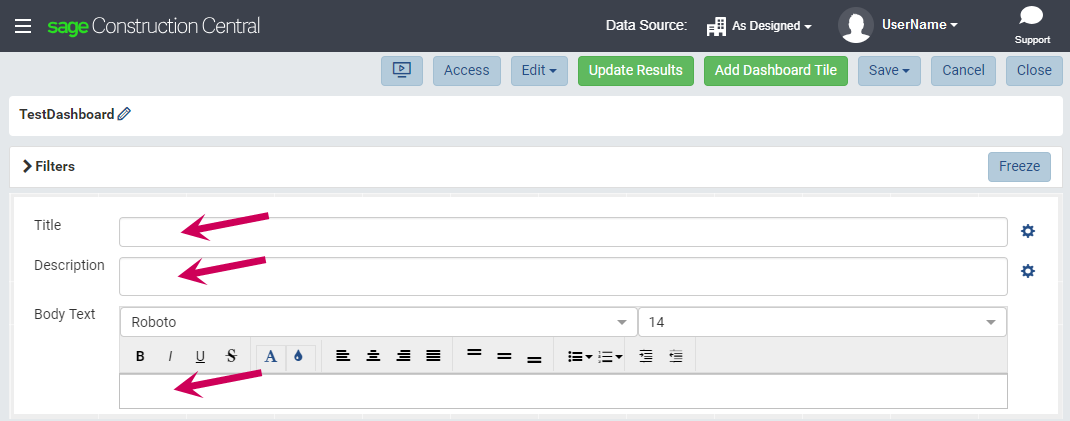Toggle italic formatting in body text toolbar

coord(170,356)
